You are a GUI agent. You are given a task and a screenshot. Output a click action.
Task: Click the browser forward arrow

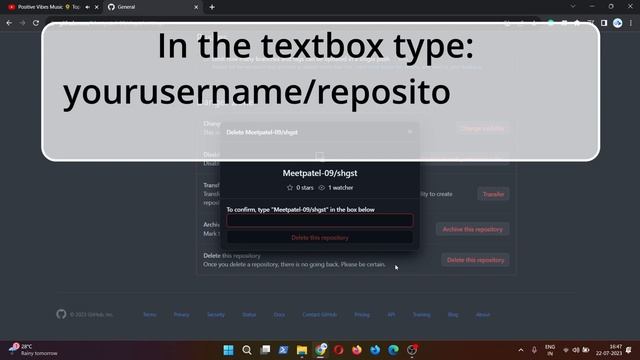(22, 23)
